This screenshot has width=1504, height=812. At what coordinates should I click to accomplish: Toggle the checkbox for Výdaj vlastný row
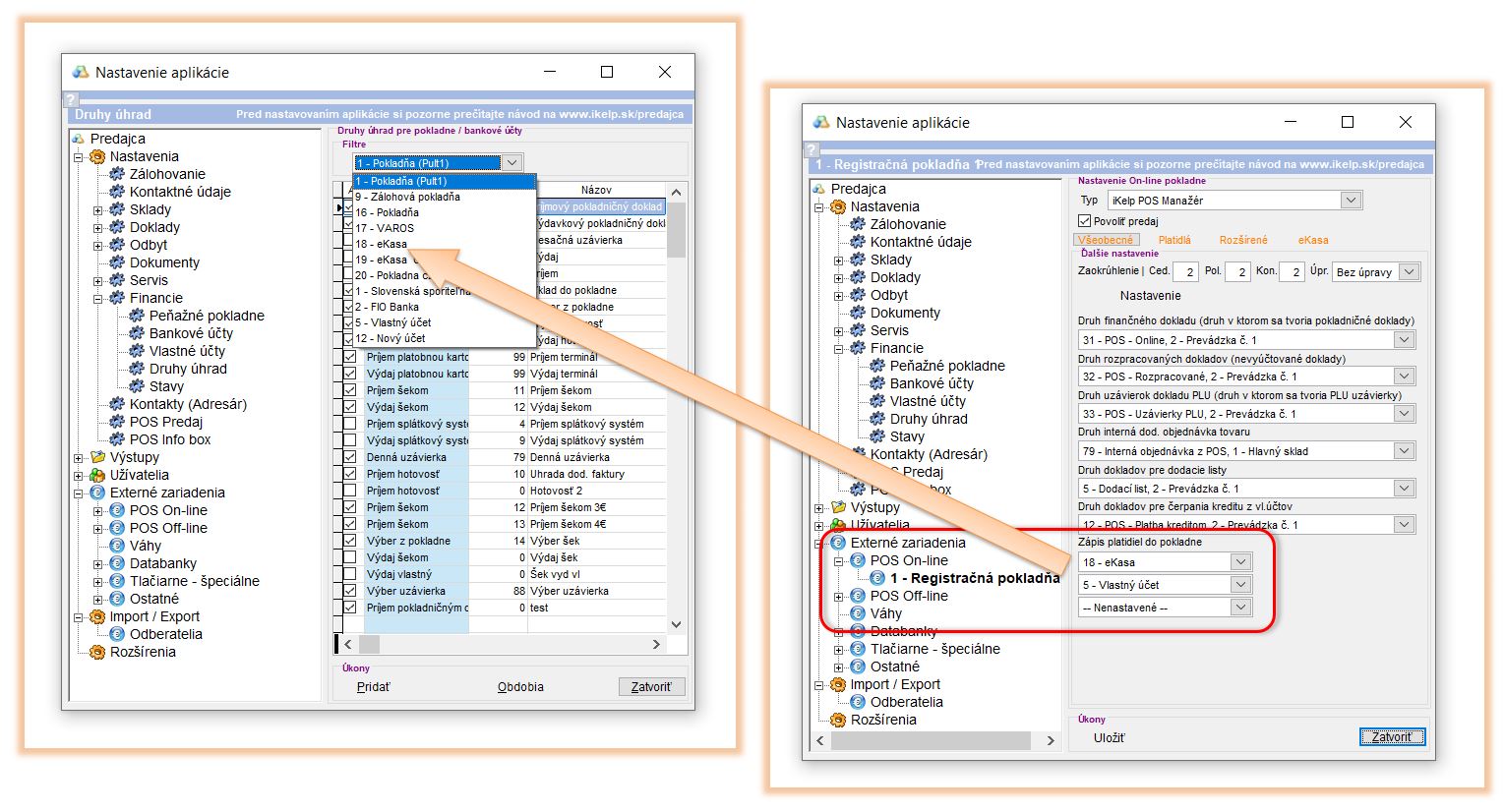pyautogui.click(x=349, y=574)
